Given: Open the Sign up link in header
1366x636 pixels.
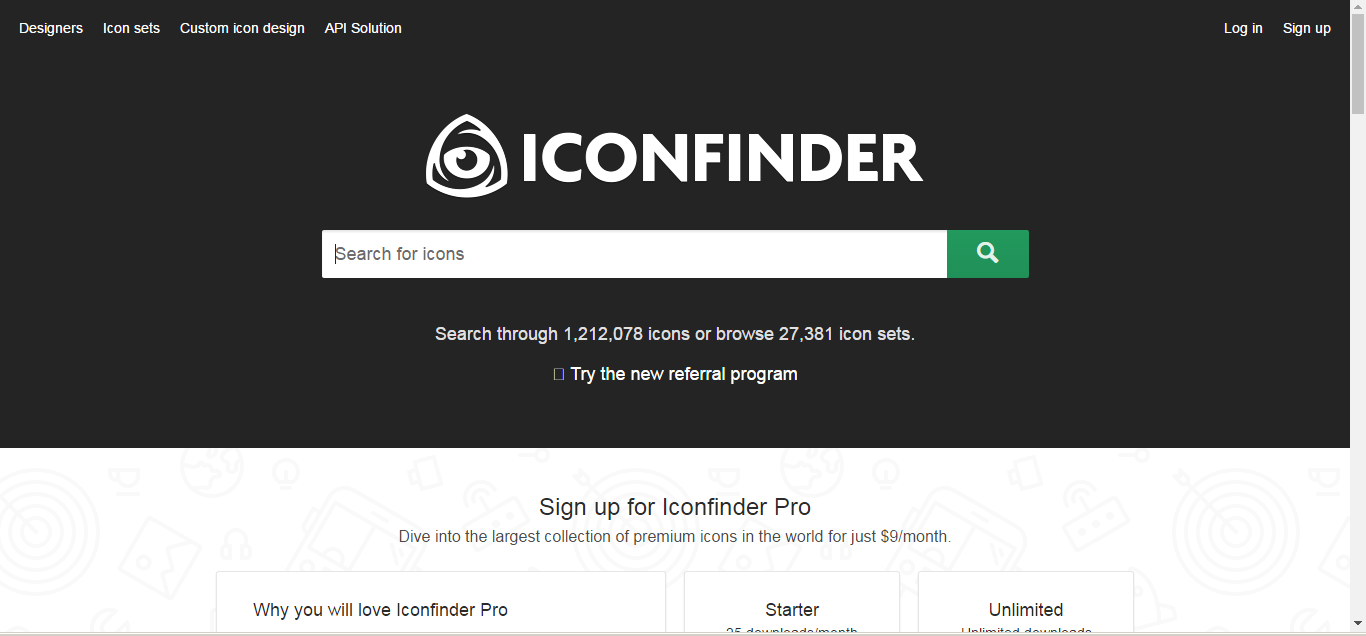Looking at the screenshot, I should [x=1306, y=28].
